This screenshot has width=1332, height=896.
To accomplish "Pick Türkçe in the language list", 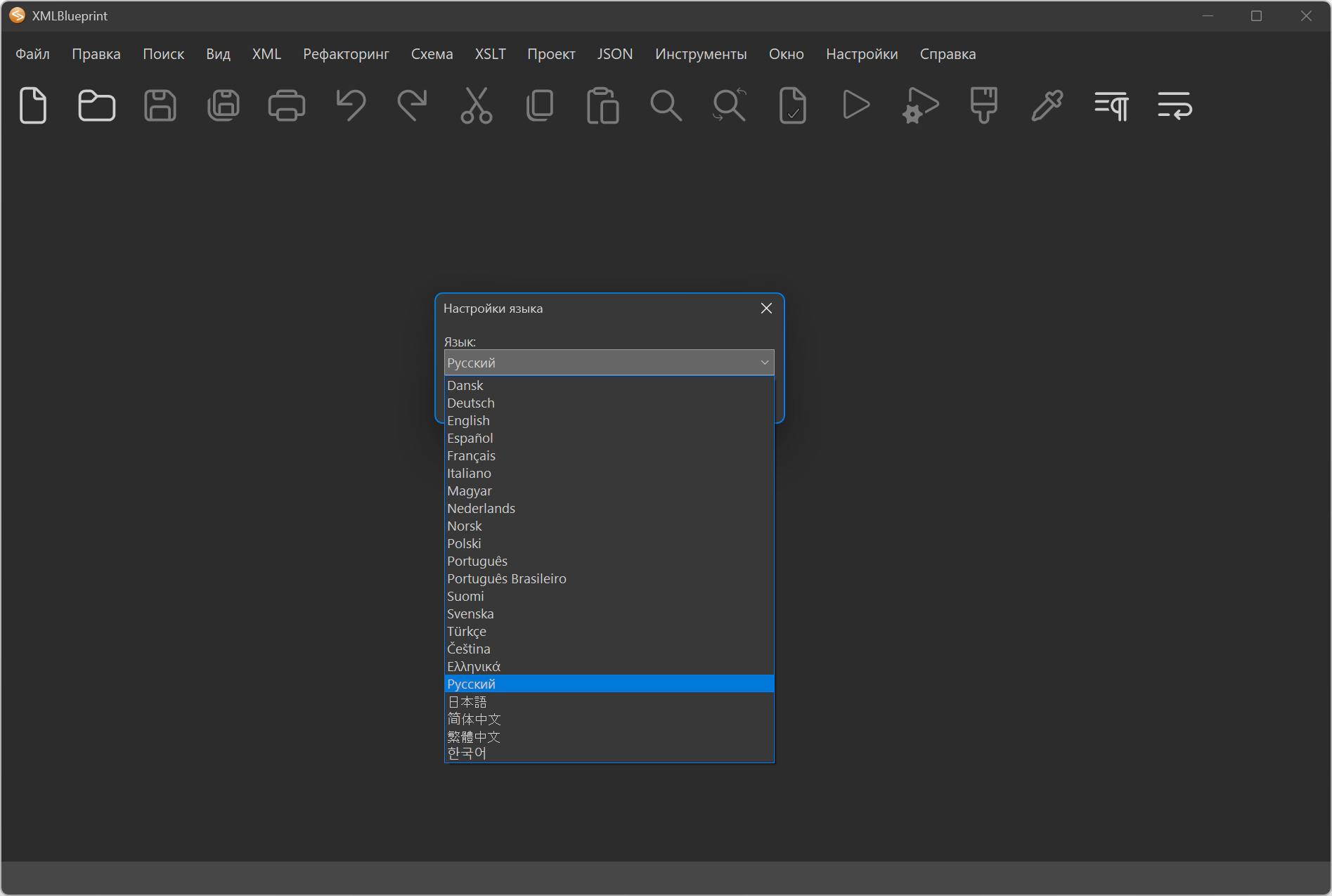I will click(x=609, y=631).
